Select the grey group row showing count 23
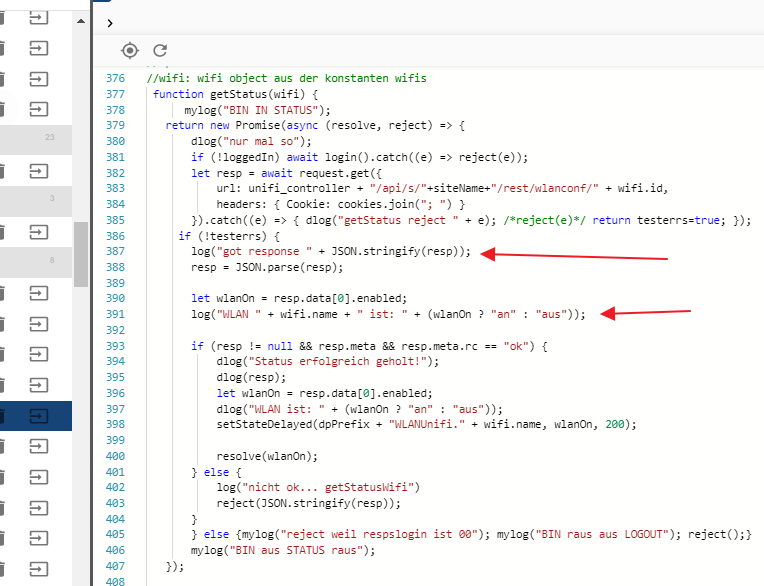 tap(36, 140)
